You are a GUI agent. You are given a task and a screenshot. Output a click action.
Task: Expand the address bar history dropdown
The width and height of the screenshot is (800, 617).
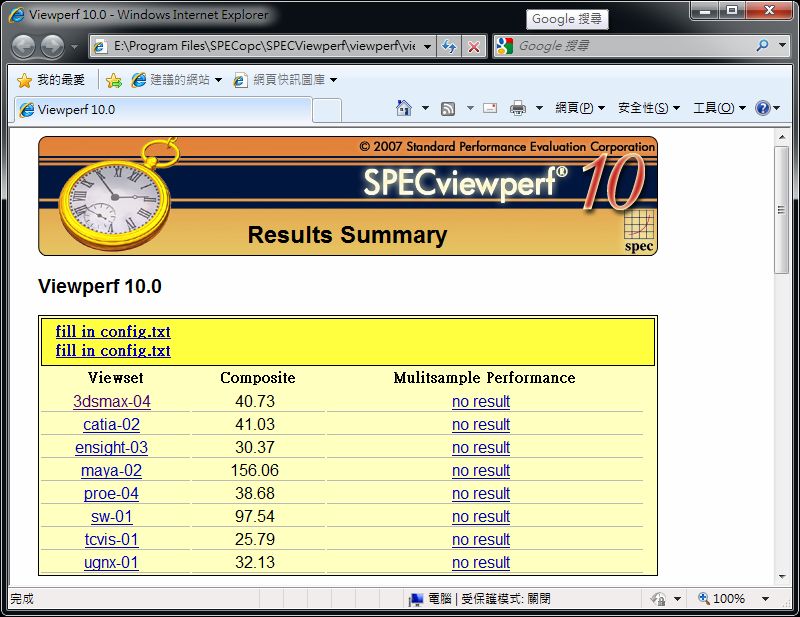[x=428, y=47]
